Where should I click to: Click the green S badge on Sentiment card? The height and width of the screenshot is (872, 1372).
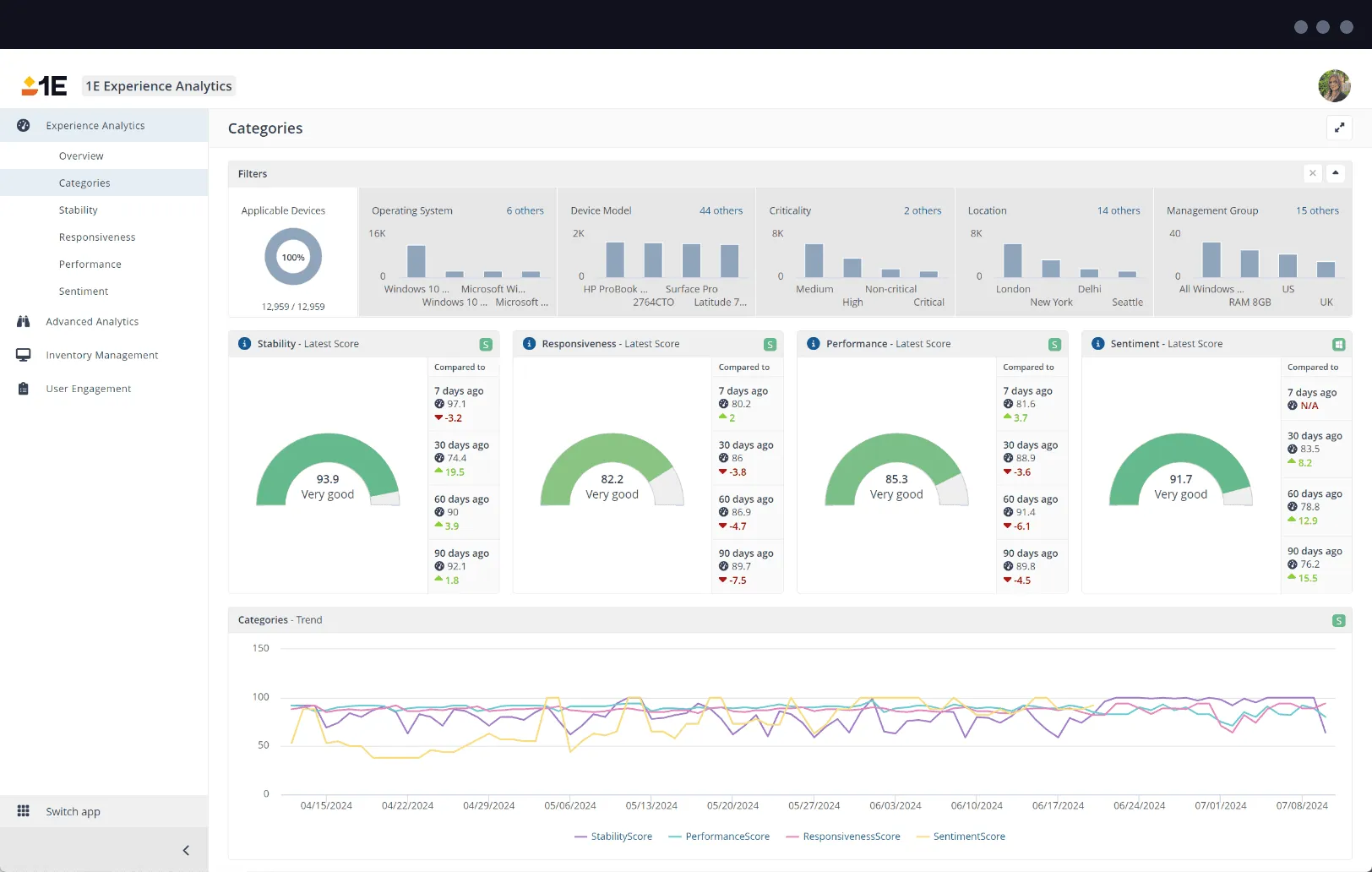(1339, 344)
